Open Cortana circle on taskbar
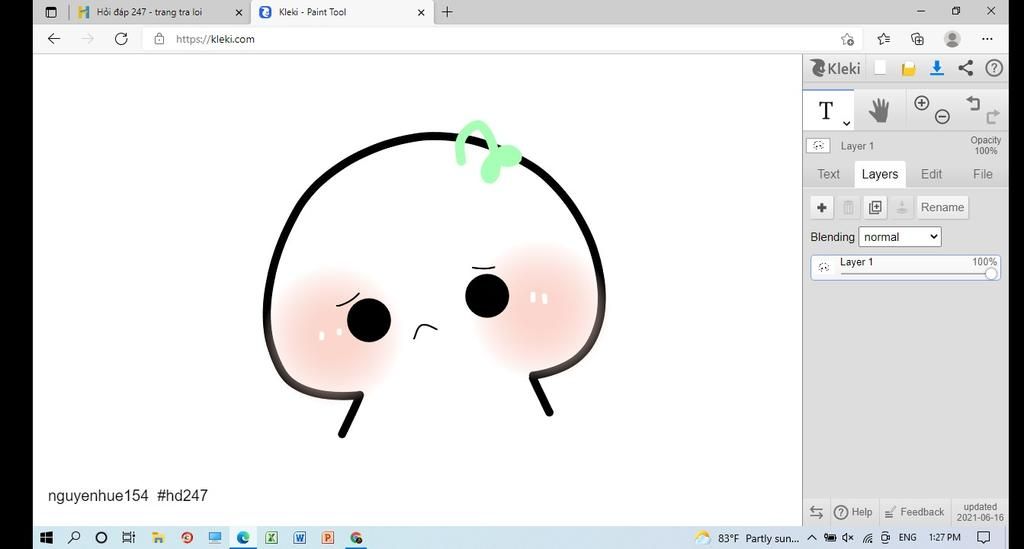 click(101, 538)
